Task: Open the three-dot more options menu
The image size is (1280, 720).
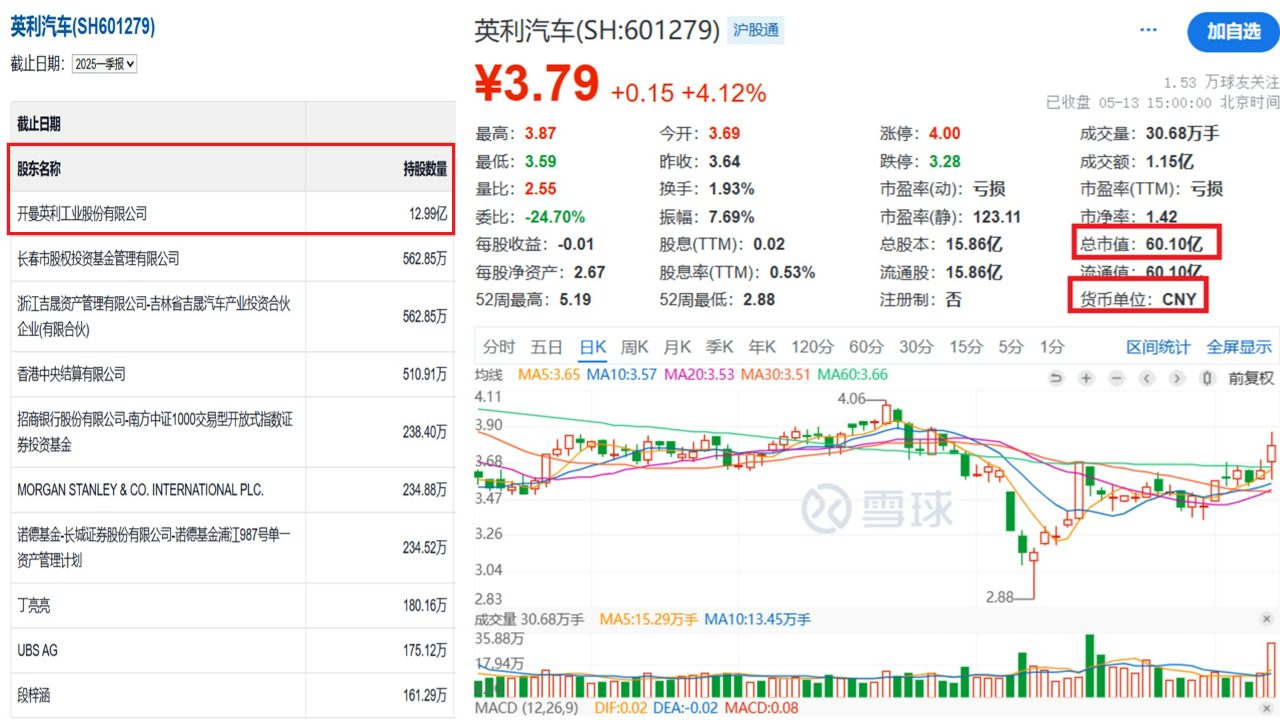Action: 1148,30
